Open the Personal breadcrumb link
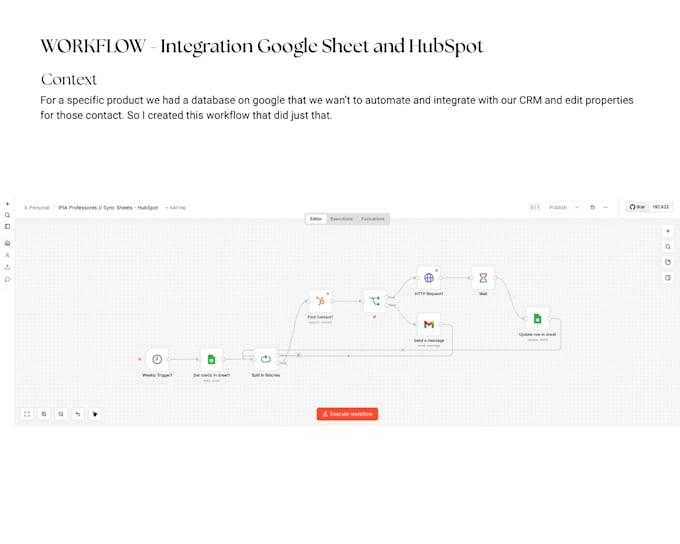 (x=37, y=208)
